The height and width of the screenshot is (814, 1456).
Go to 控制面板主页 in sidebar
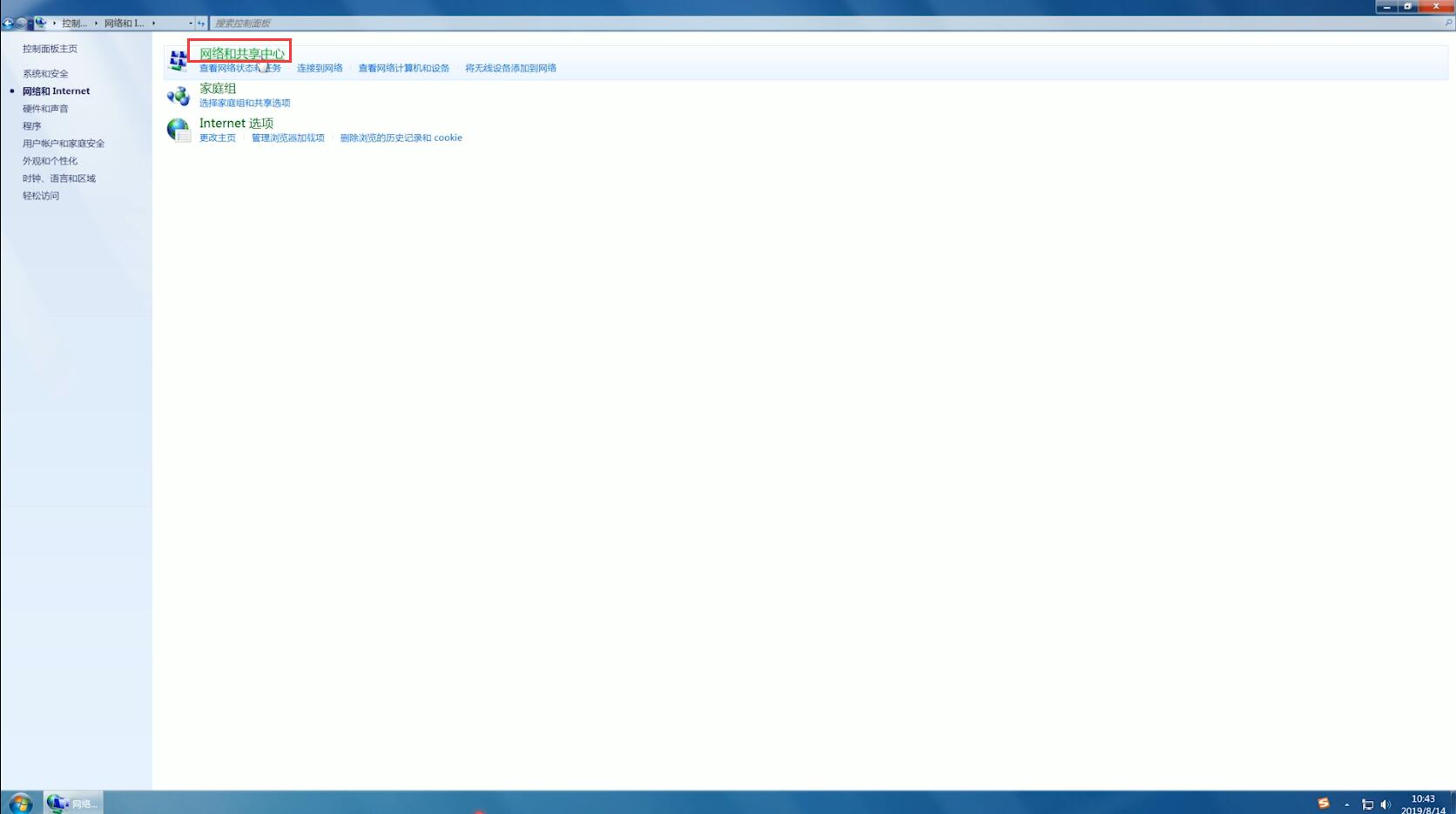(x=50, y=49)
